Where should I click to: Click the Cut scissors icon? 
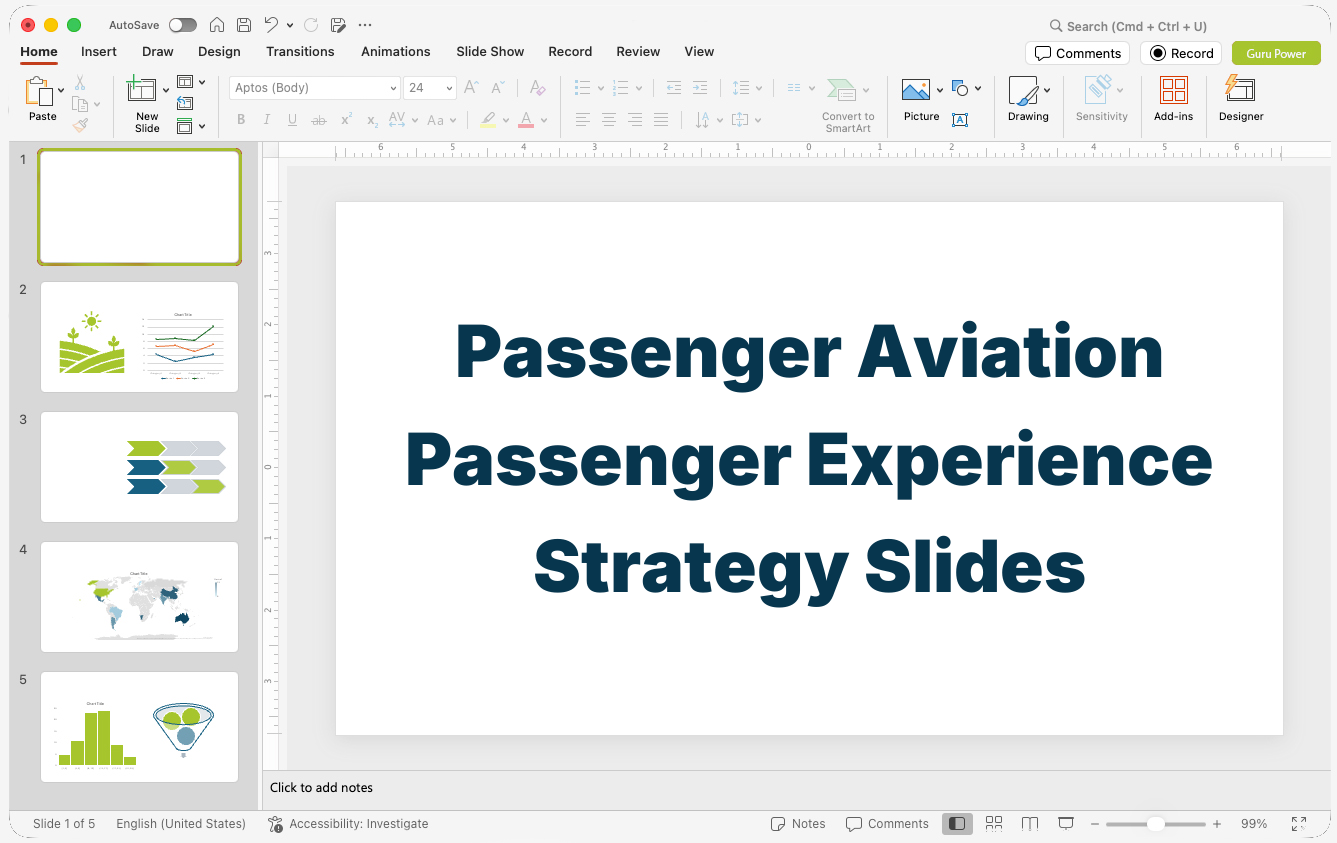(80, 83)
